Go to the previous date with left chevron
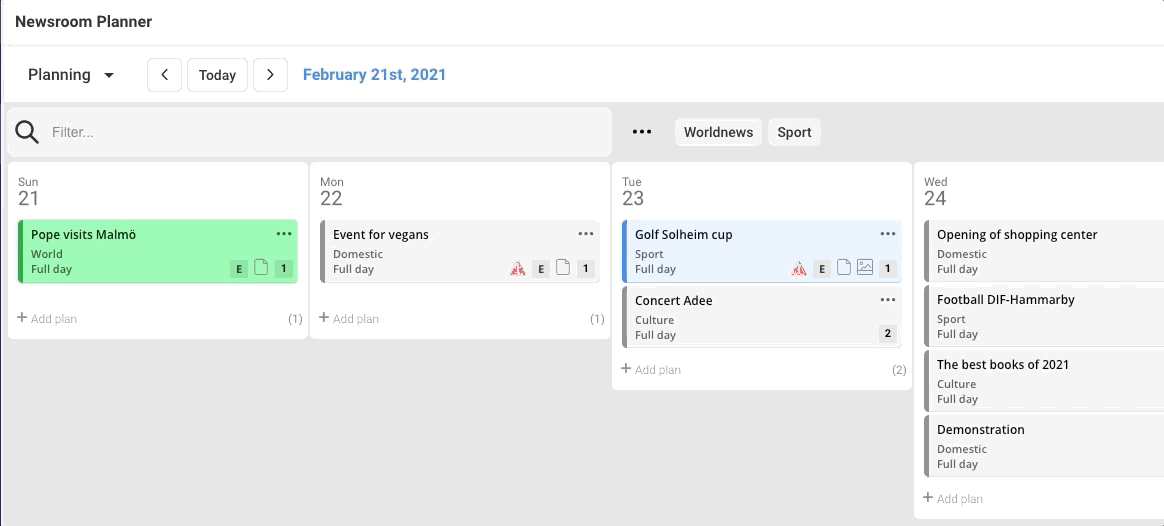Viewport: 1164px width, 526px height. [165, 75]
